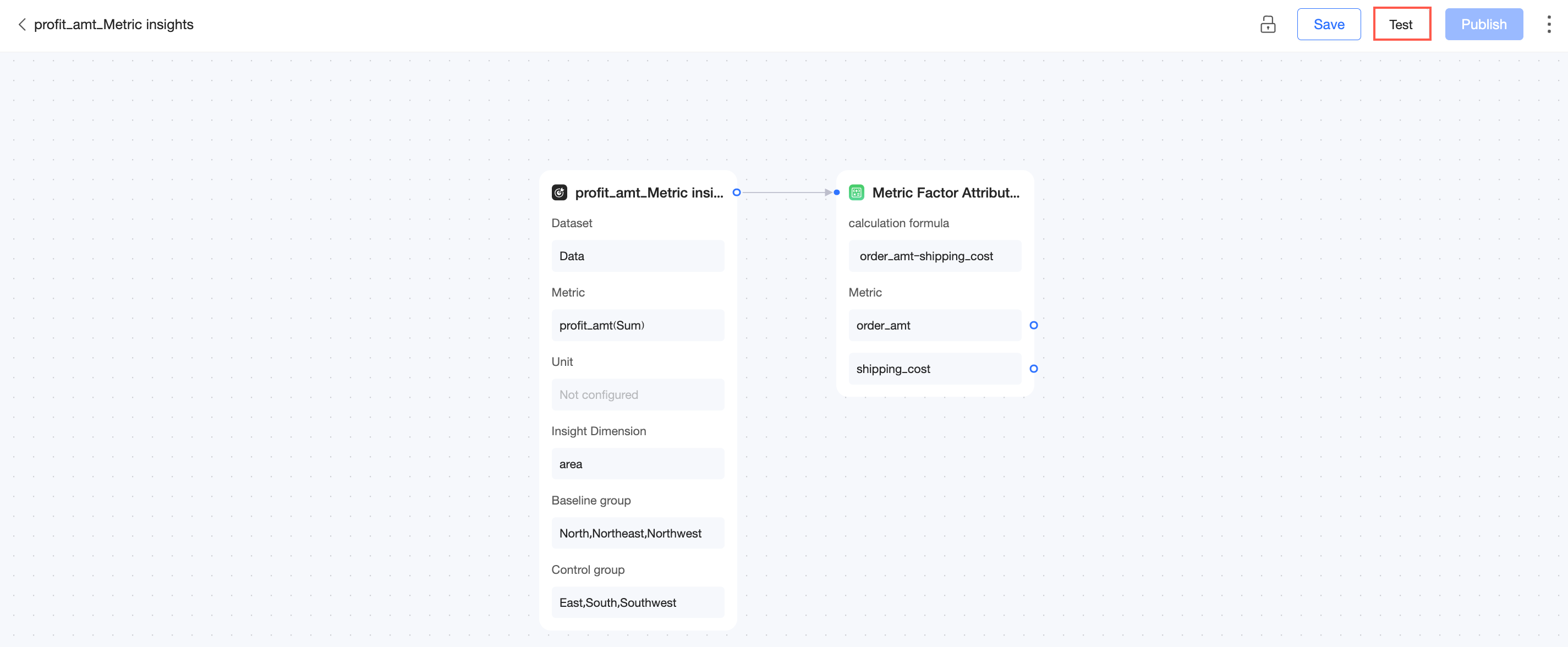Click the Publish button
The width and height of the screenshot is (1568, 647).
1483,24
